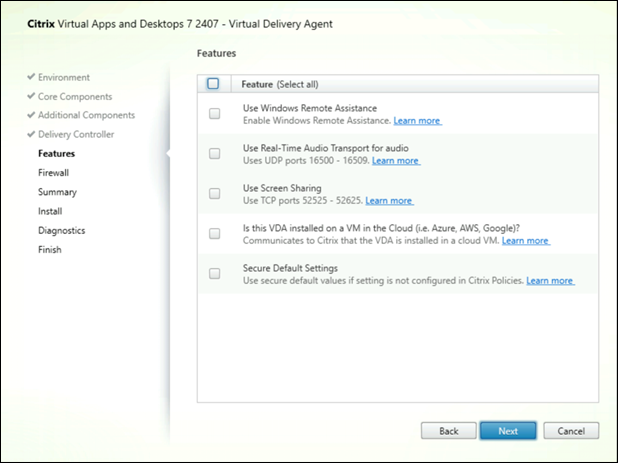This screenshot has width=618, height=463.
Task: Open Learn more for Windows Remote Assistance
Action: click(417, 120)
